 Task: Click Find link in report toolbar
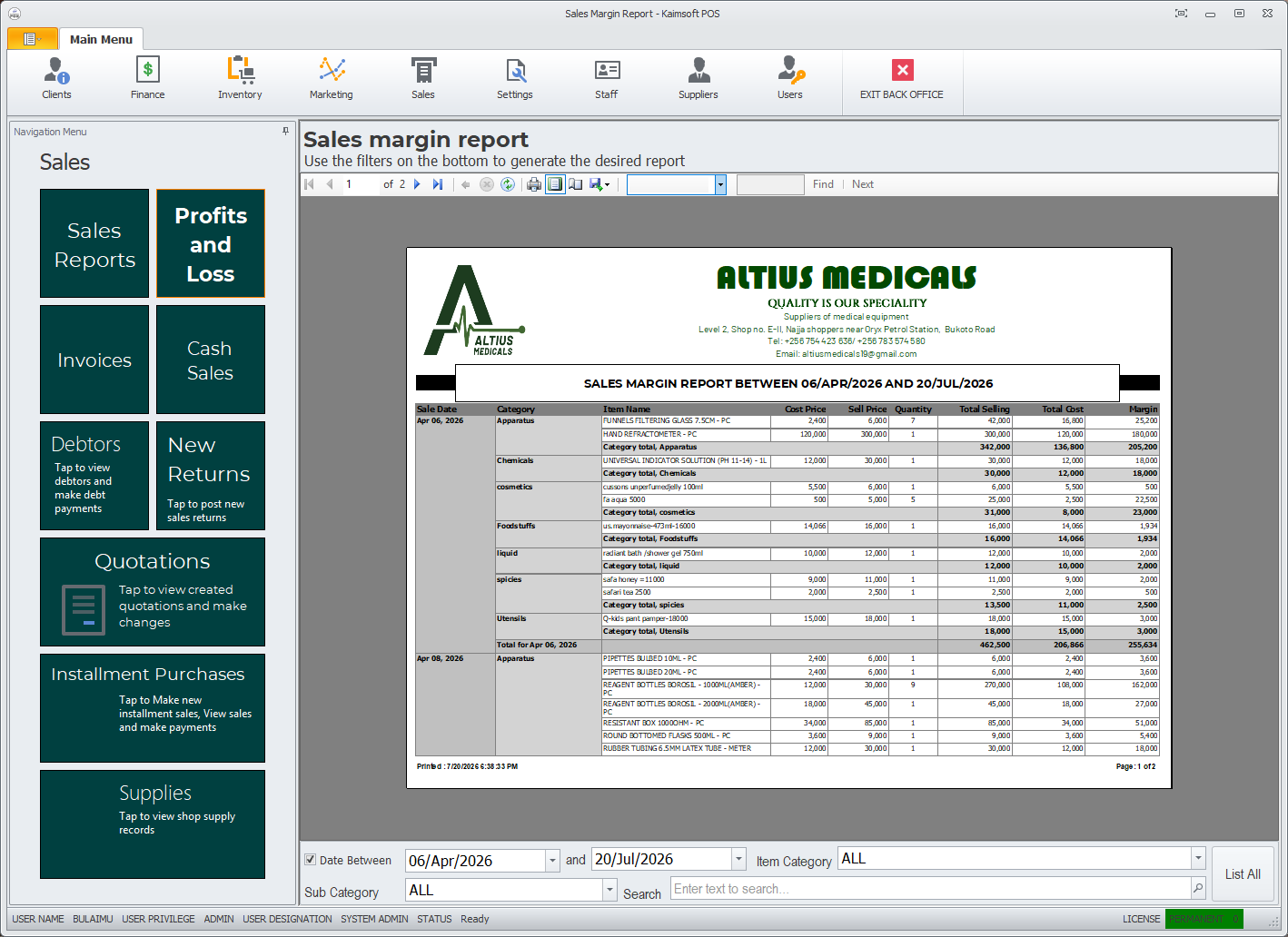point(823,184)
